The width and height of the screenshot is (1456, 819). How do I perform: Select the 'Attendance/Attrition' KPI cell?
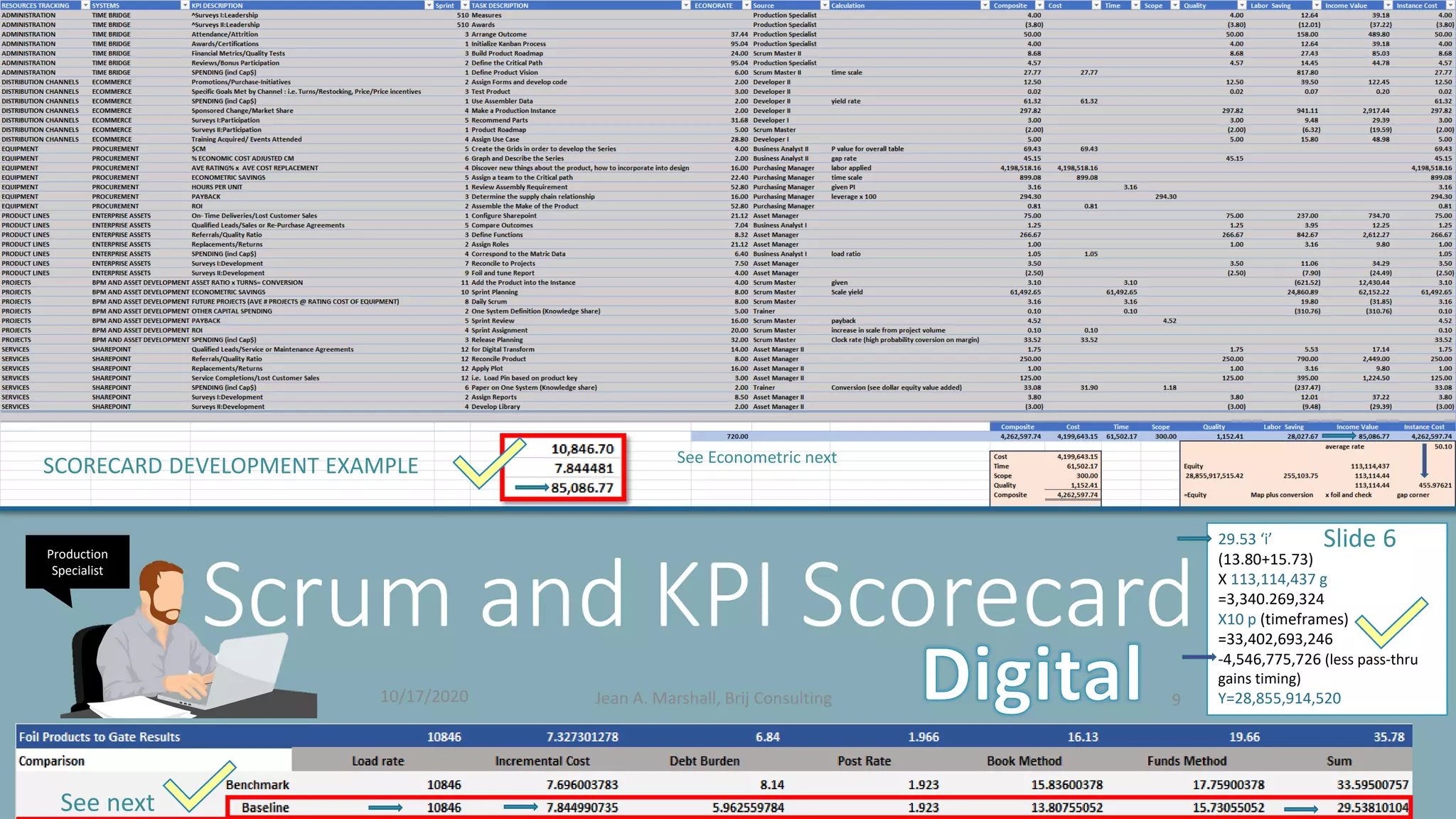coord(225,34)
